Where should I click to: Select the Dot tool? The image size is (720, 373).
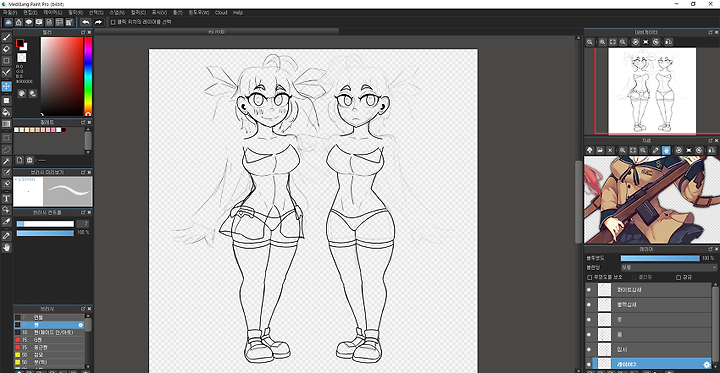coord(6,61)
